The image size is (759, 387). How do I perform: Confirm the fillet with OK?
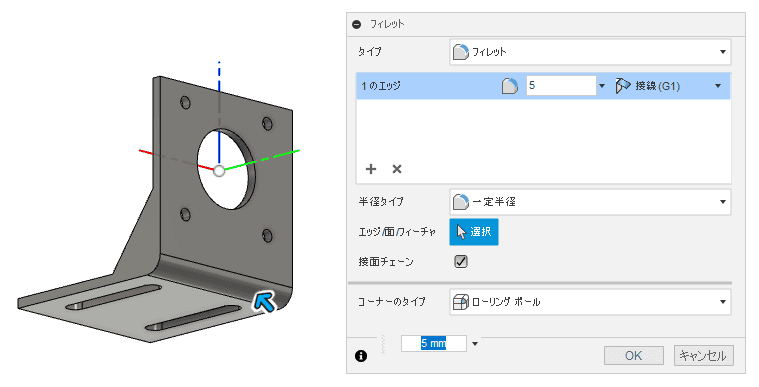pyautogui.click(x=634, y=356)
